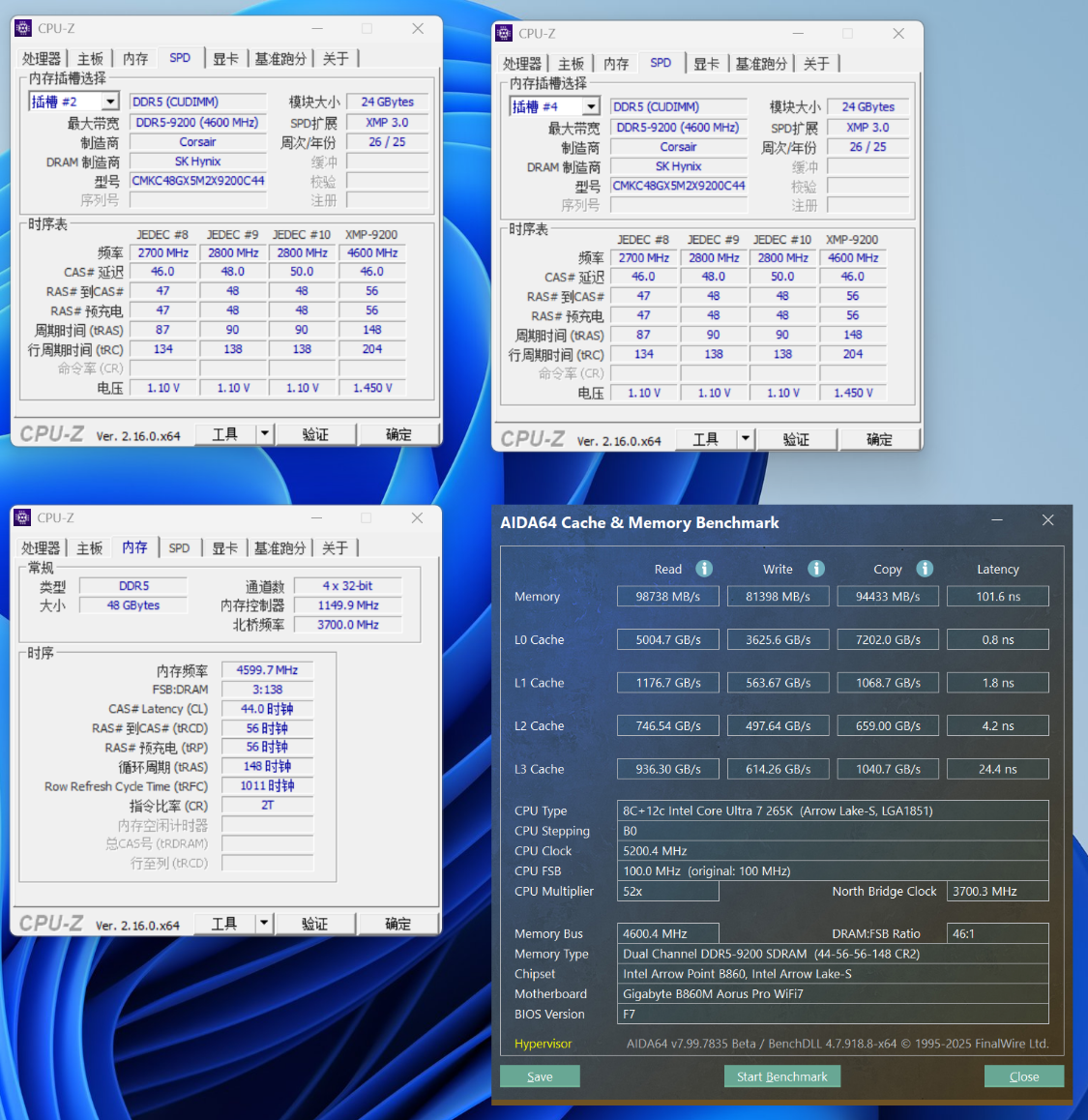Click 确定 button in slot #2 window
Image resolution: width=1088 pixels, height=1120 pixels.
point(398,433)
